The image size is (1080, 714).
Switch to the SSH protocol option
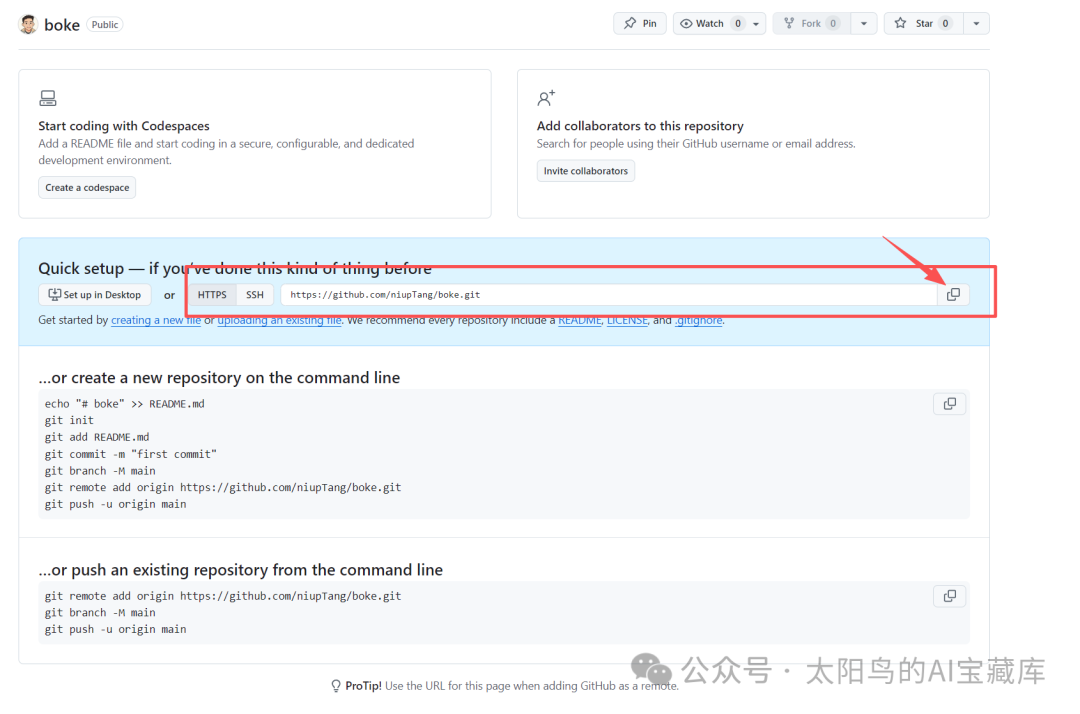point(255,295)
